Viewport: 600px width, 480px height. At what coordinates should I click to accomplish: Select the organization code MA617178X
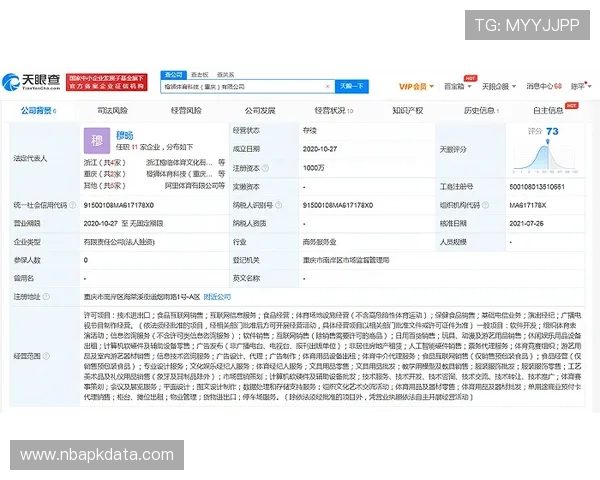528,206
